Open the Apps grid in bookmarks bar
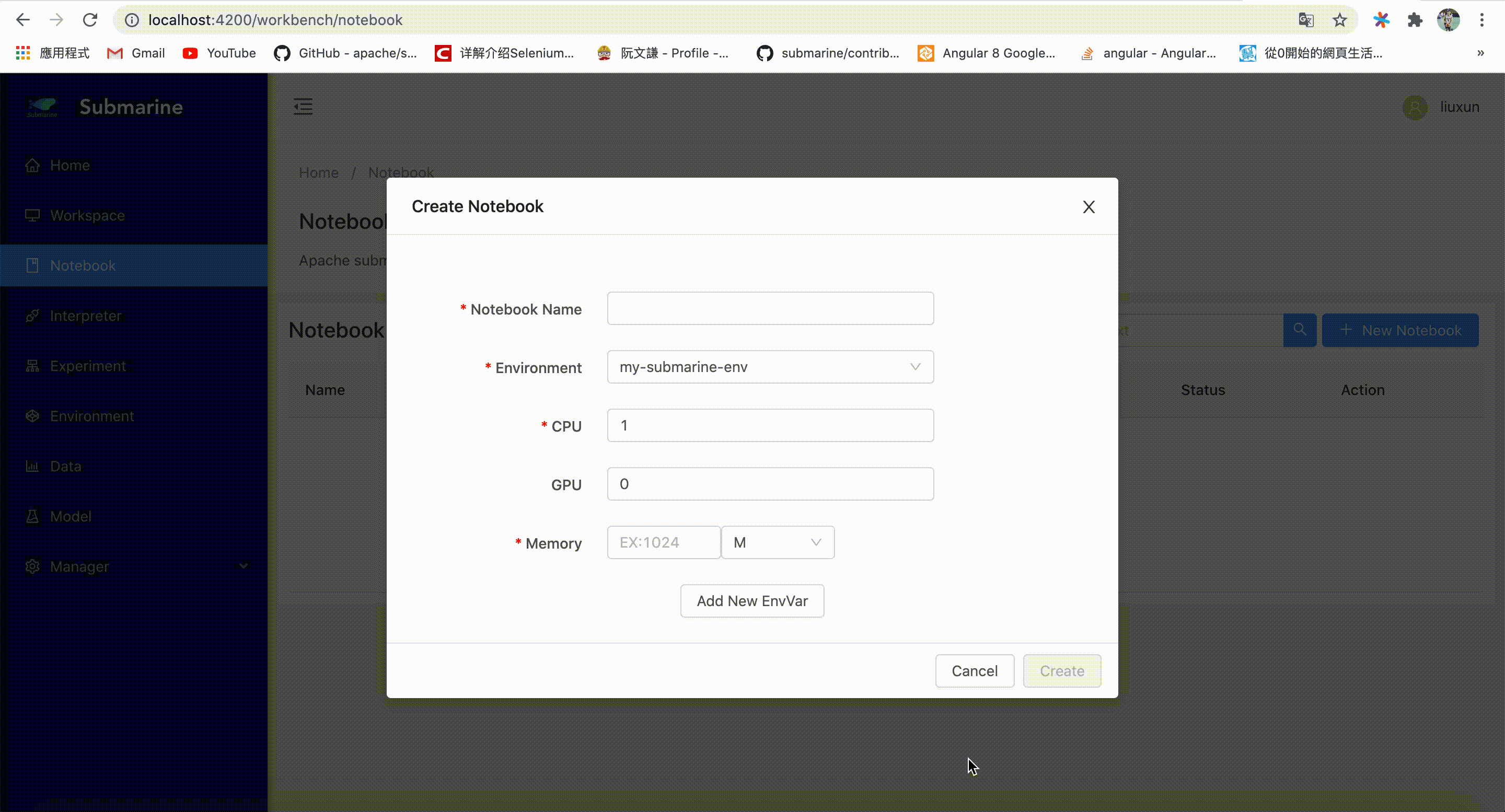This screenshot has width=1505, height=812. pyautogui.click(x=23, y=53)
